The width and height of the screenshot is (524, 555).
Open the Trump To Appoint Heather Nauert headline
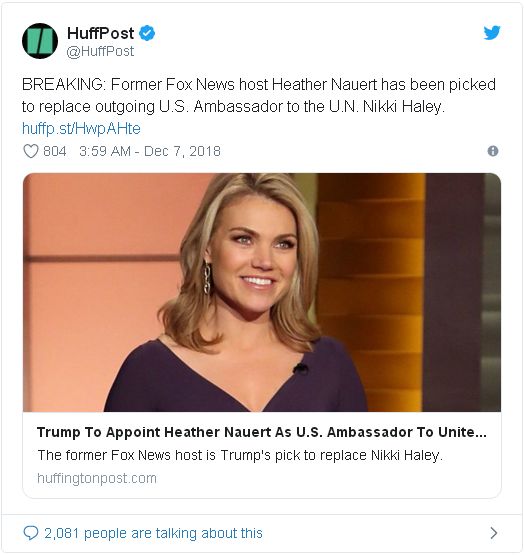coord(262,432)
